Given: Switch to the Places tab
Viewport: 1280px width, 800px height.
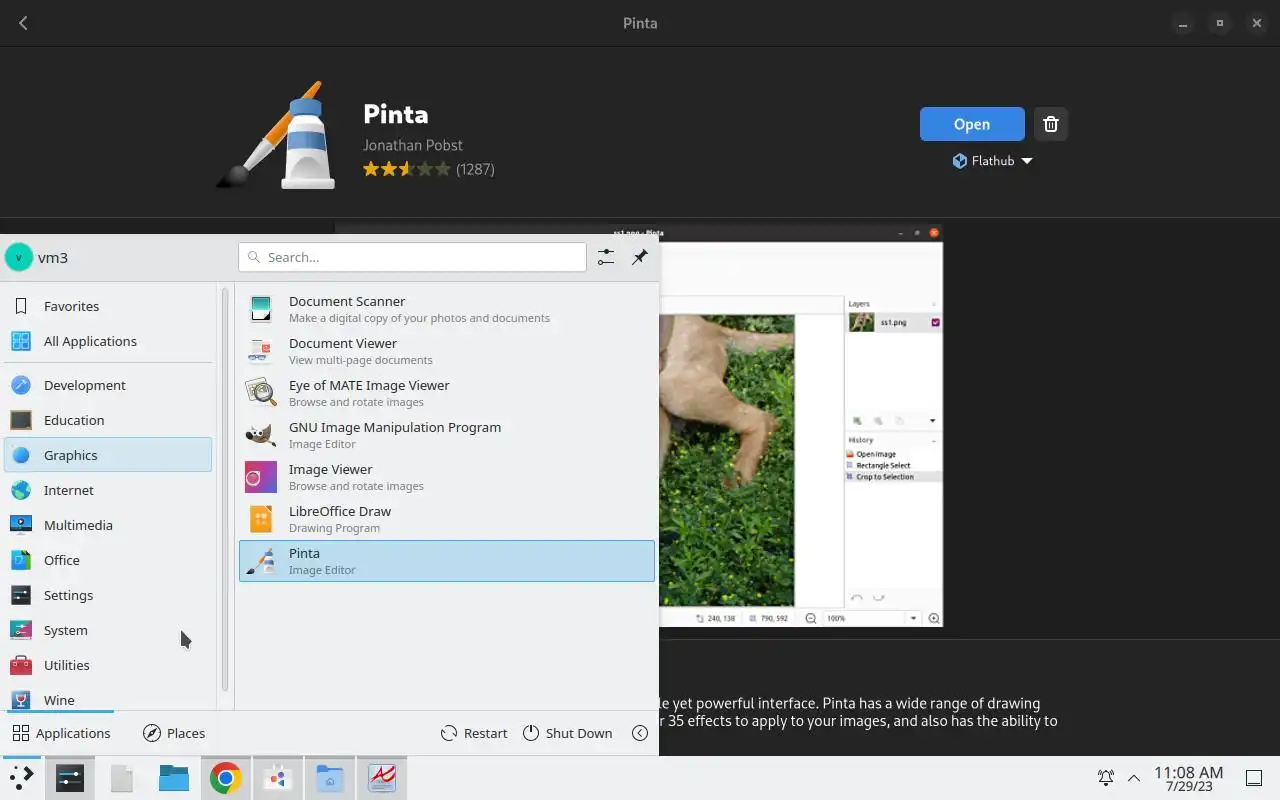Looking at the screenshot, I should pyautogui.click(x=174, y=733).
